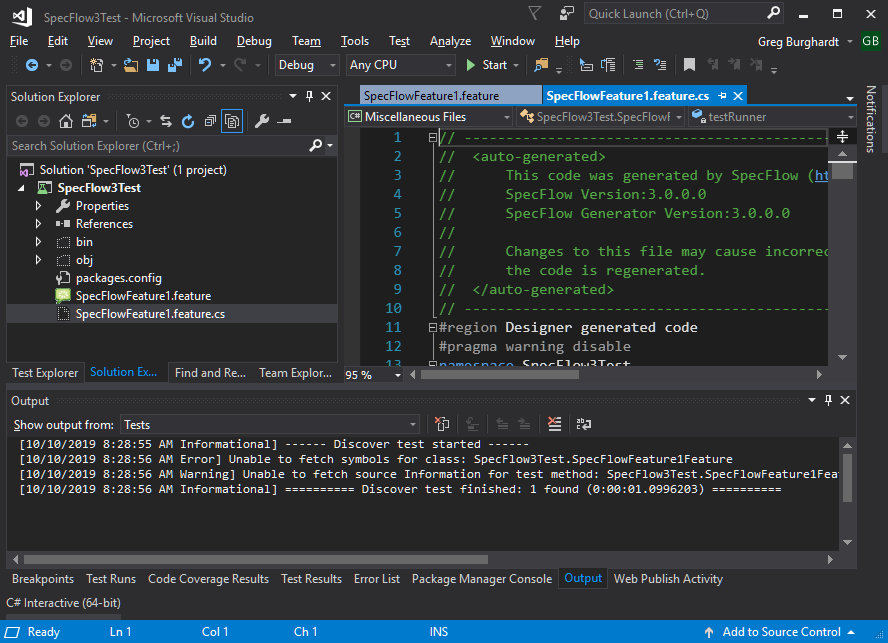Screen dimensions: 888x643
Task: Click the Save All icon
Action: pyautogui.click(x=175, y=65)
